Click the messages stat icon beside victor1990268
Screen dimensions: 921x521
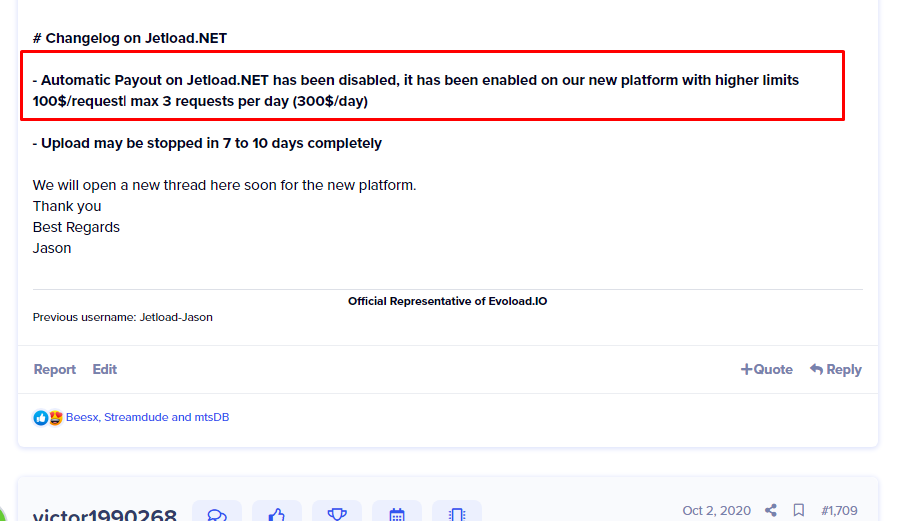pos(217,514)
